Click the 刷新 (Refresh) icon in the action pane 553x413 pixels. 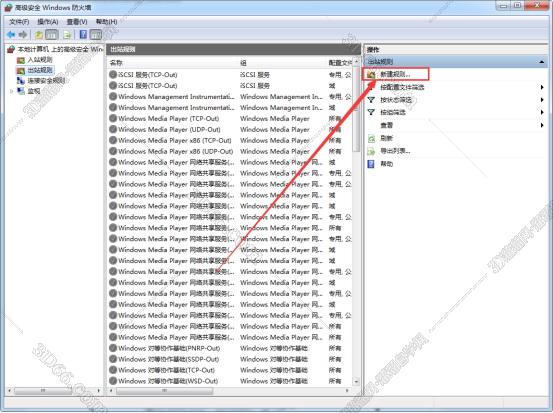371,138
